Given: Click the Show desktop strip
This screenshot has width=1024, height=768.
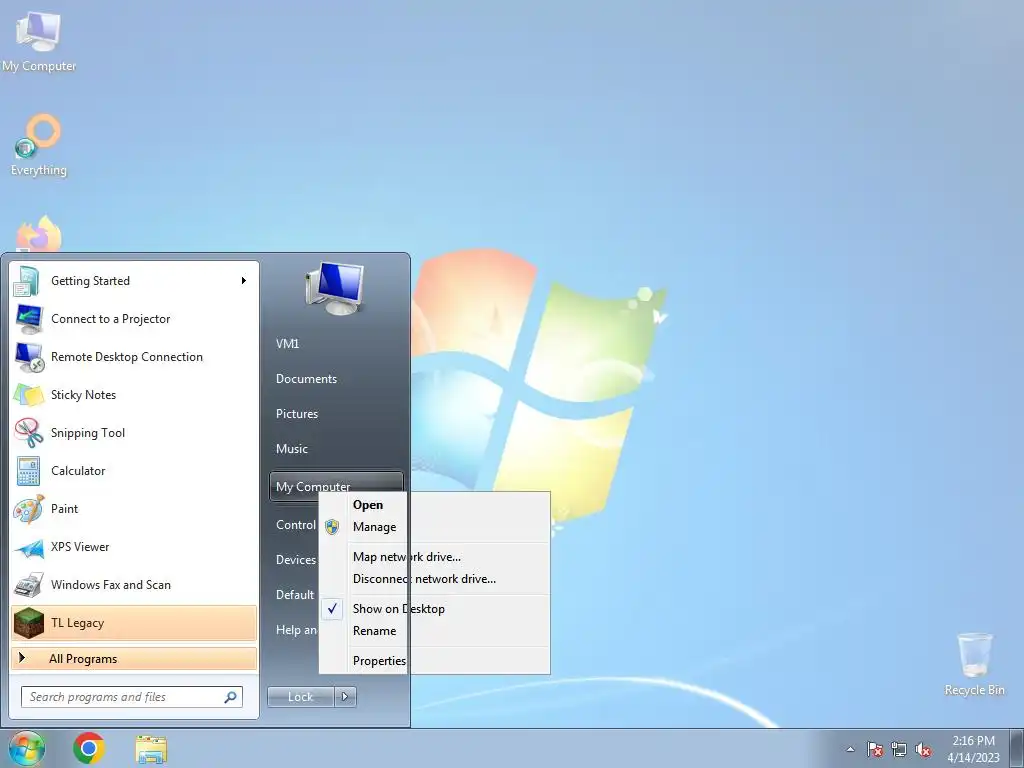Looking at the screenshot, I should point(1017,748).
